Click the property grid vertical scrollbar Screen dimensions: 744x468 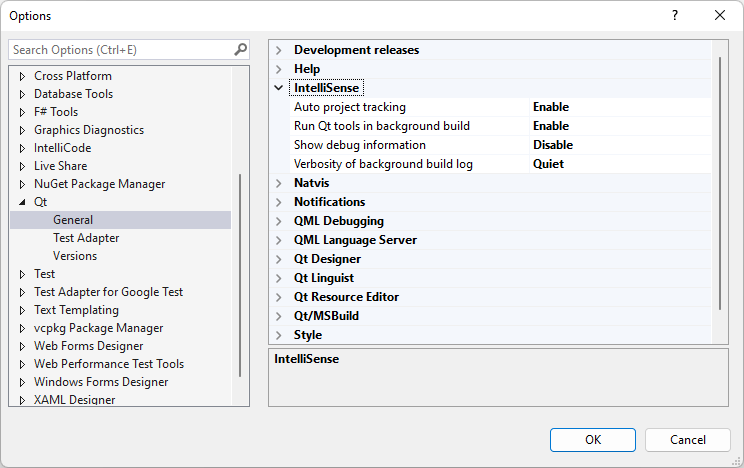[x=720, y=184]
